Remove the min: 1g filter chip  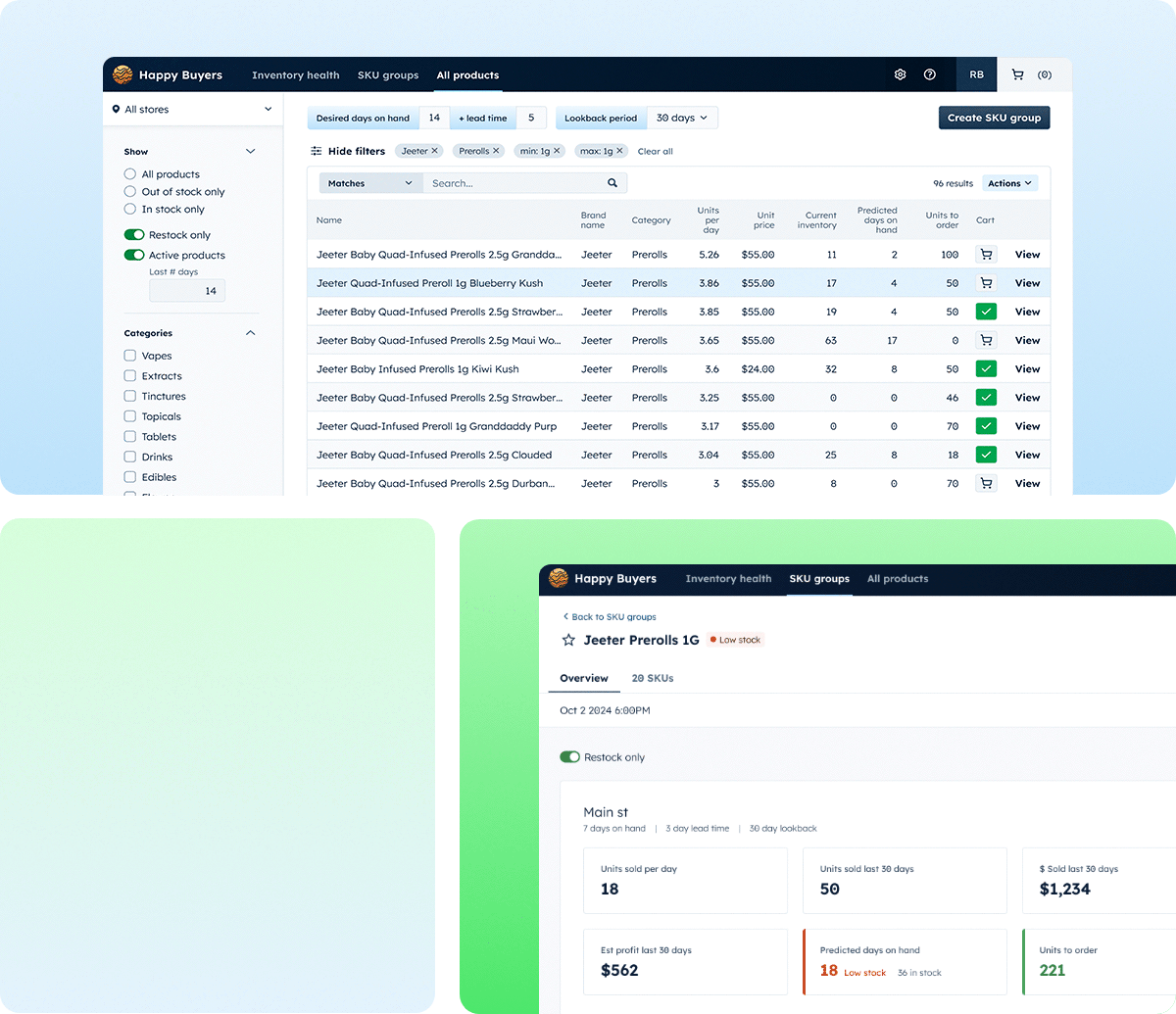557,151
